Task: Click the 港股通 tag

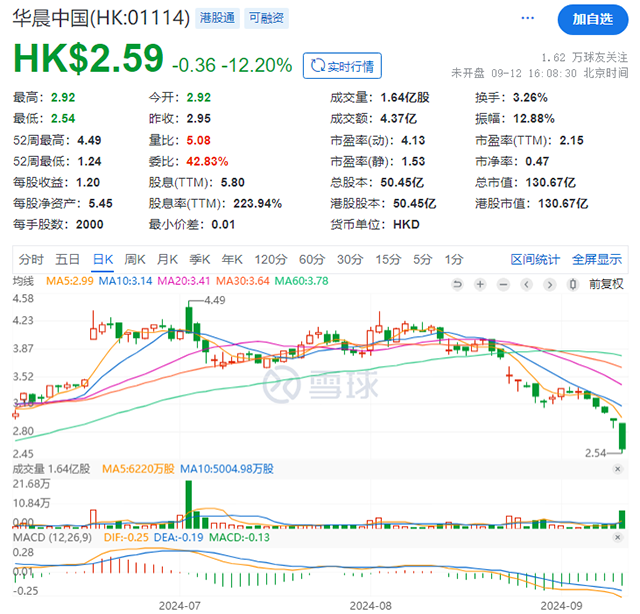Action: click(217, 18)
